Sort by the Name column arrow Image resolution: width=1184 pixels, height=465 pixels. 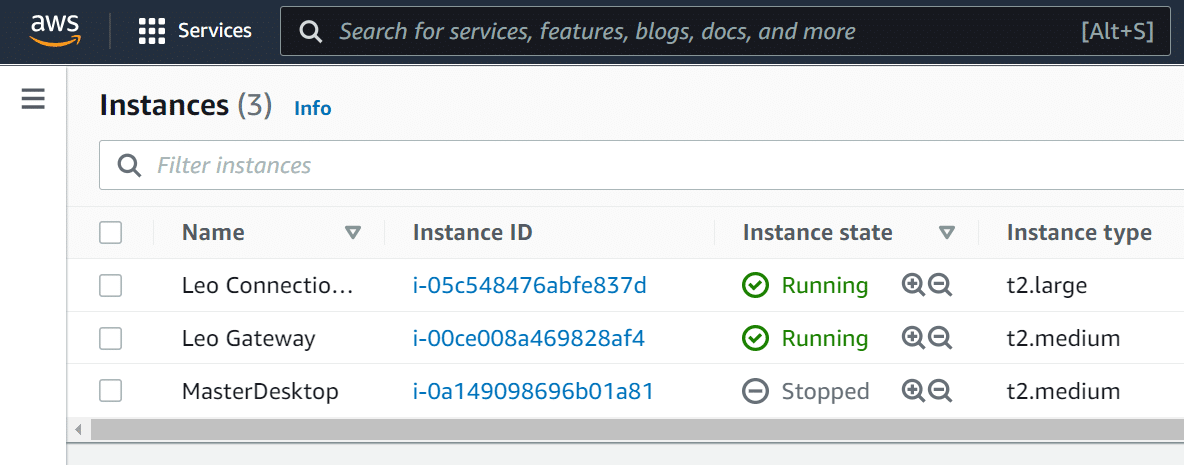click(353, 232)
